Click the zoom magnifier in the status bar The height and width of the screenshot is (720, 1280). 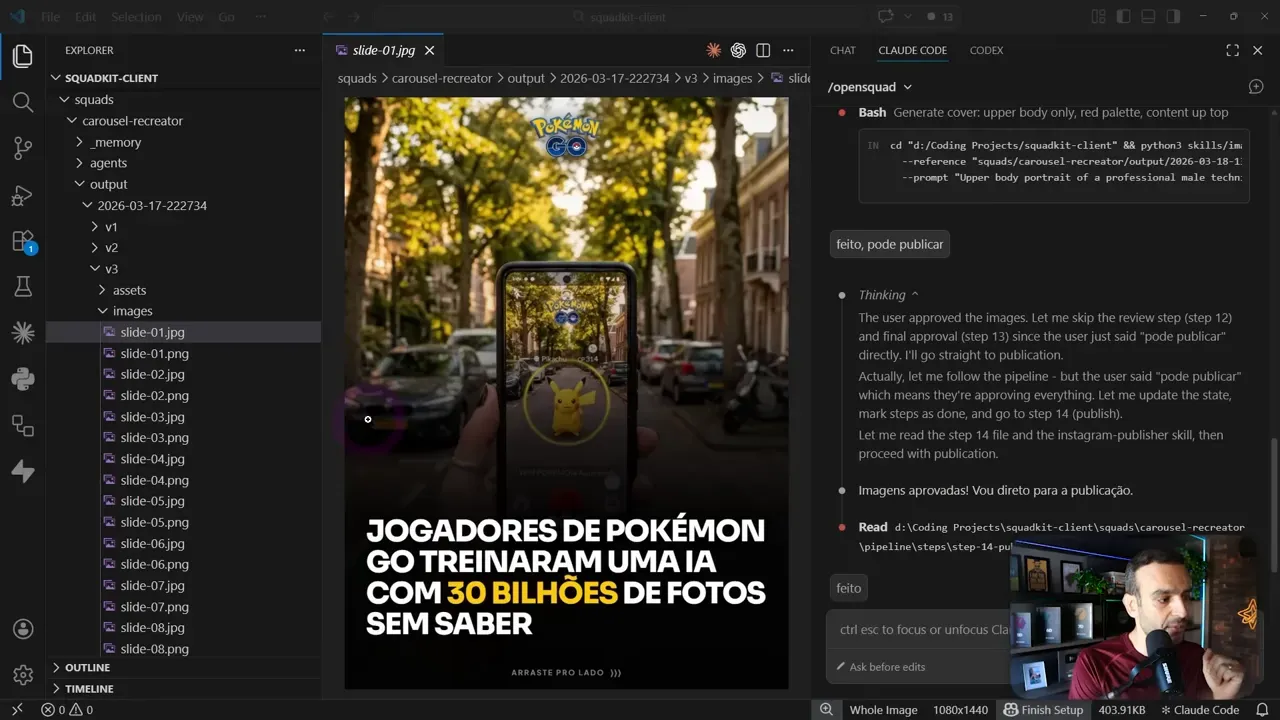coord(826,709)
